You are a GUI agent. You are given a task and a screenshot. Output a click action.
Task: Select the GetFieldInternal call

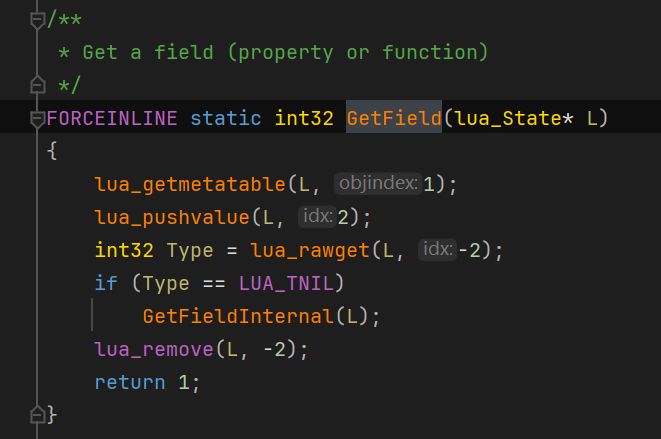click(x=238, y=316)
